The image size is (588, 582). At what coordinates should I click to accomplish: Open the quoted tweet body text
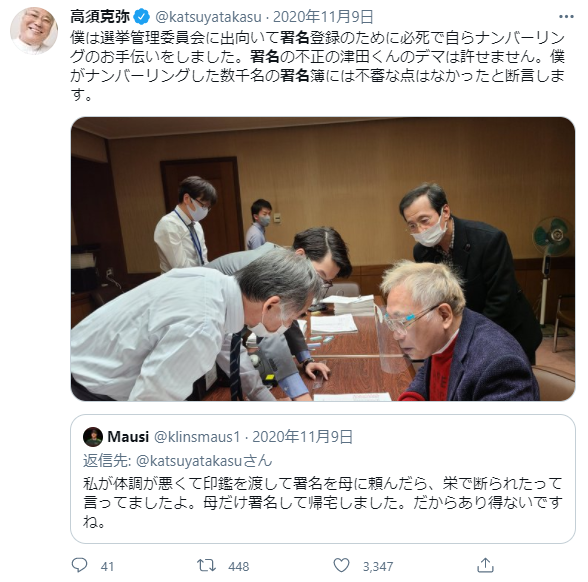(x=322, y=502)
